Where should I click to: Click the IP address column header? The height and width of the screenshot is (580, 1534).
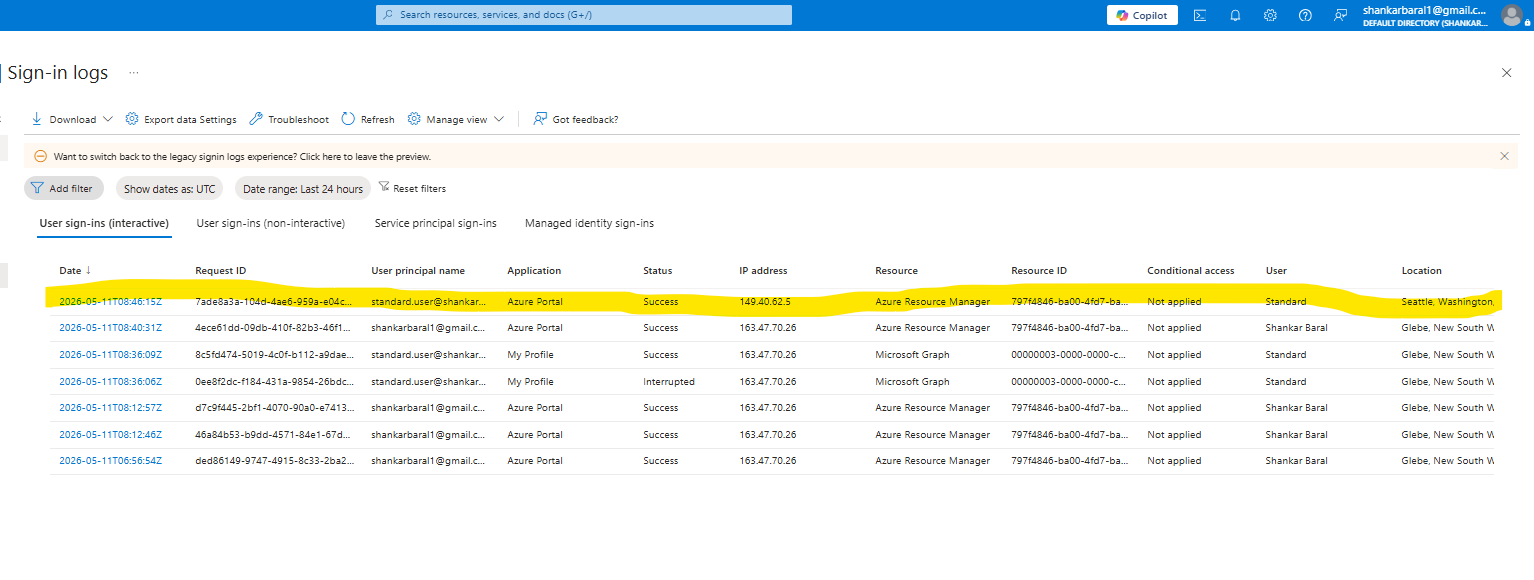click(x=763, y=270)
